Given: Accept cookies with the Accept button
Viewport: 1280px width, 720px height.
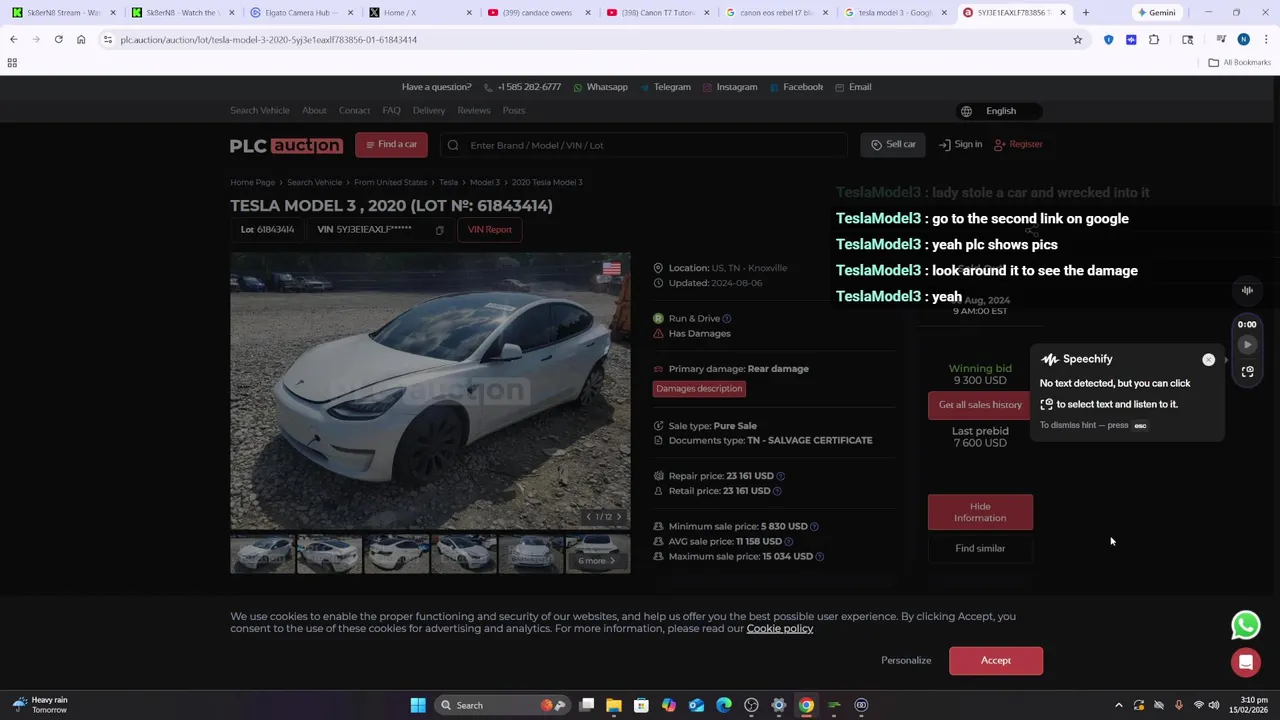Looking at the screenshot, I should click(996, 661).
